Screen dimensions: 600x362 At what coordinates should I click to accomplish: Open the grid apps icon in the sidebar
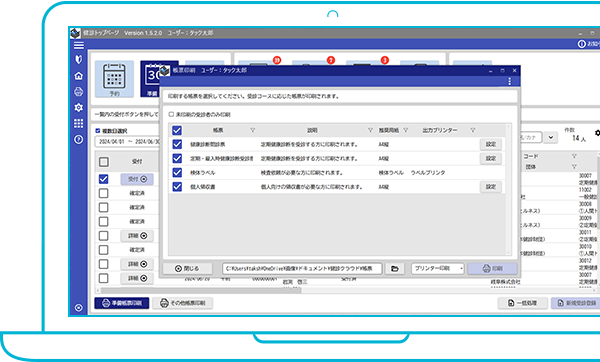tap(78, 123)
